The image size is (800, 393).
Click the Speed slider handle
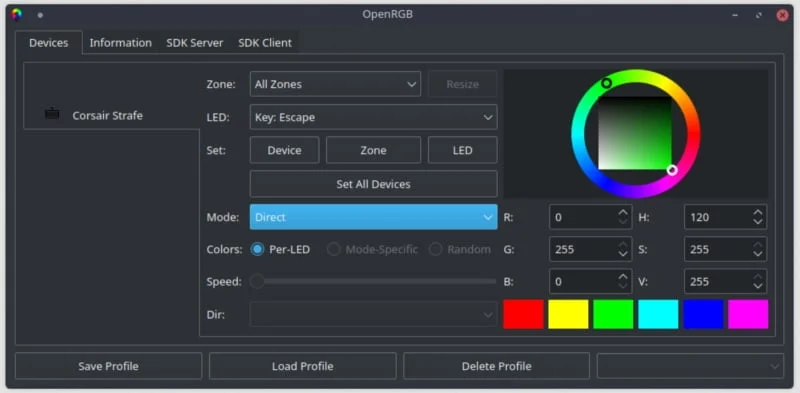point(258,282)
